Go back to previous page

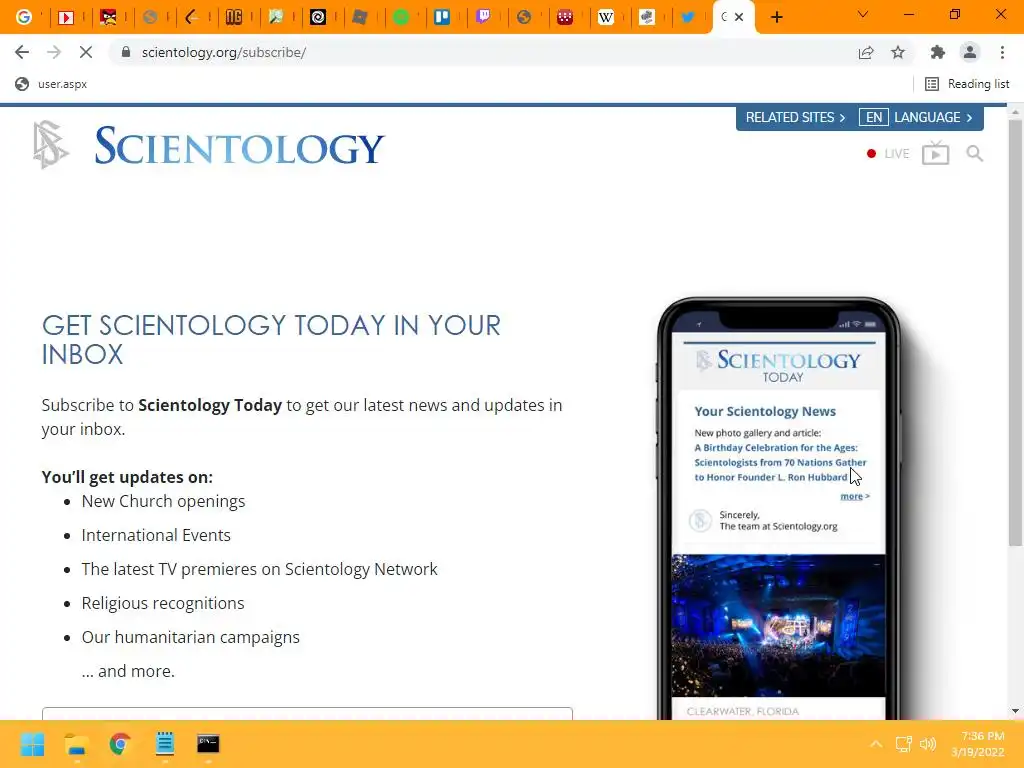tap(22, 52)
